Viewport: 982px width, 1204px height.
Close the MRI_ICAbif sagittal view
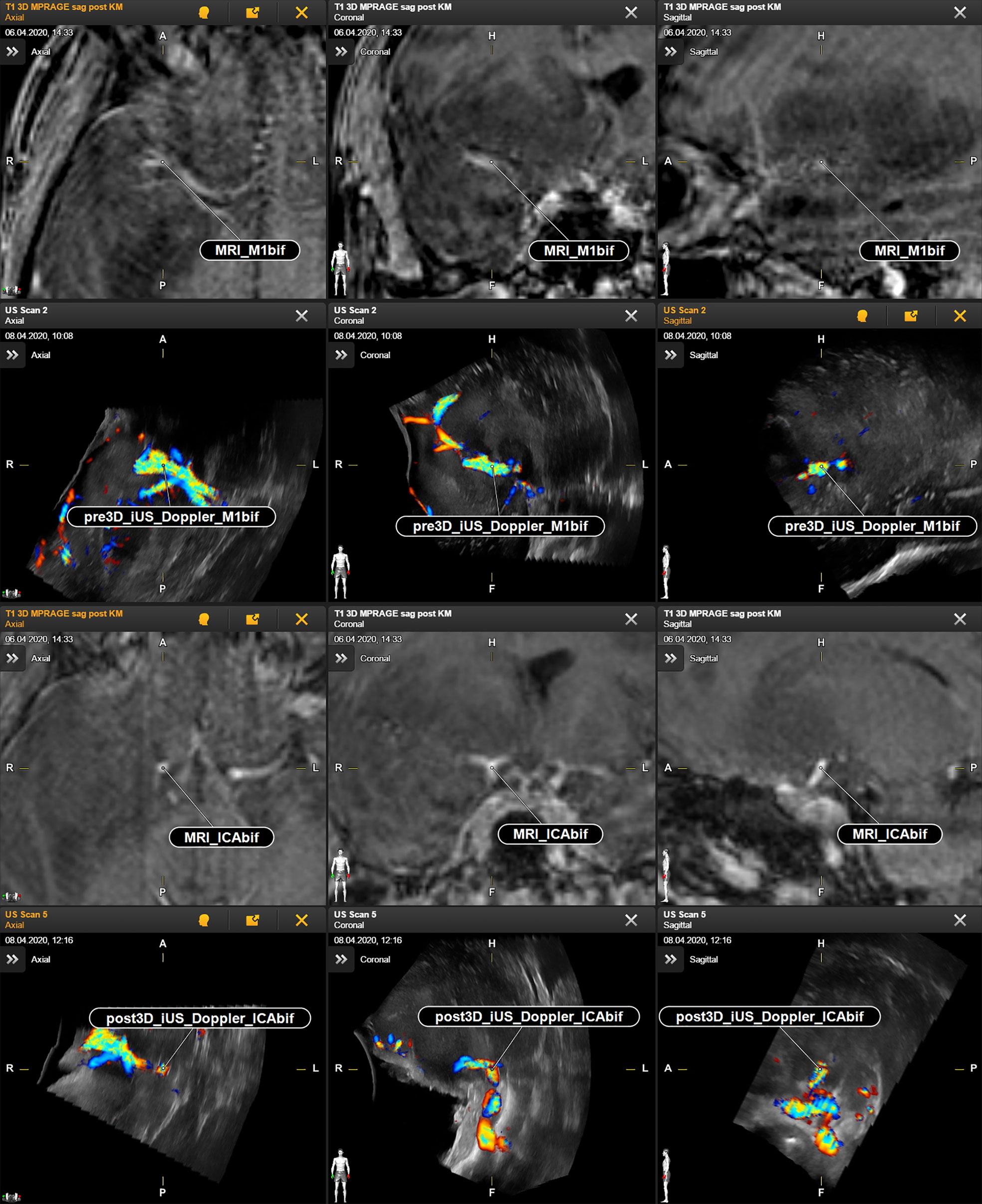pos(960,619)
